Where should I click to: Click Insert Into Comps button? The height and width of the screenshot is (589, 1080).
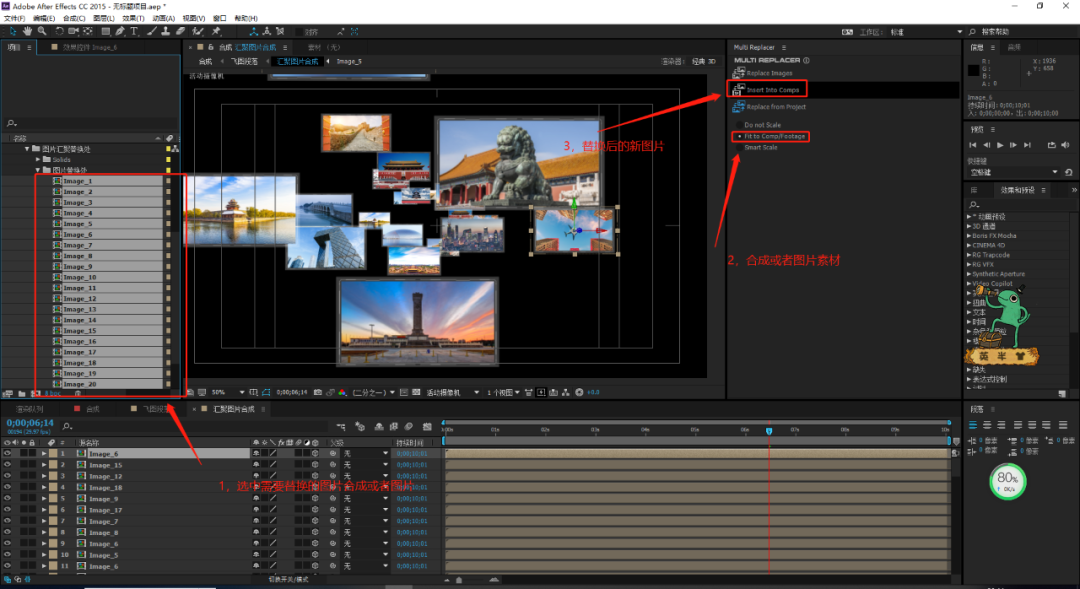[x=773, y=90]
